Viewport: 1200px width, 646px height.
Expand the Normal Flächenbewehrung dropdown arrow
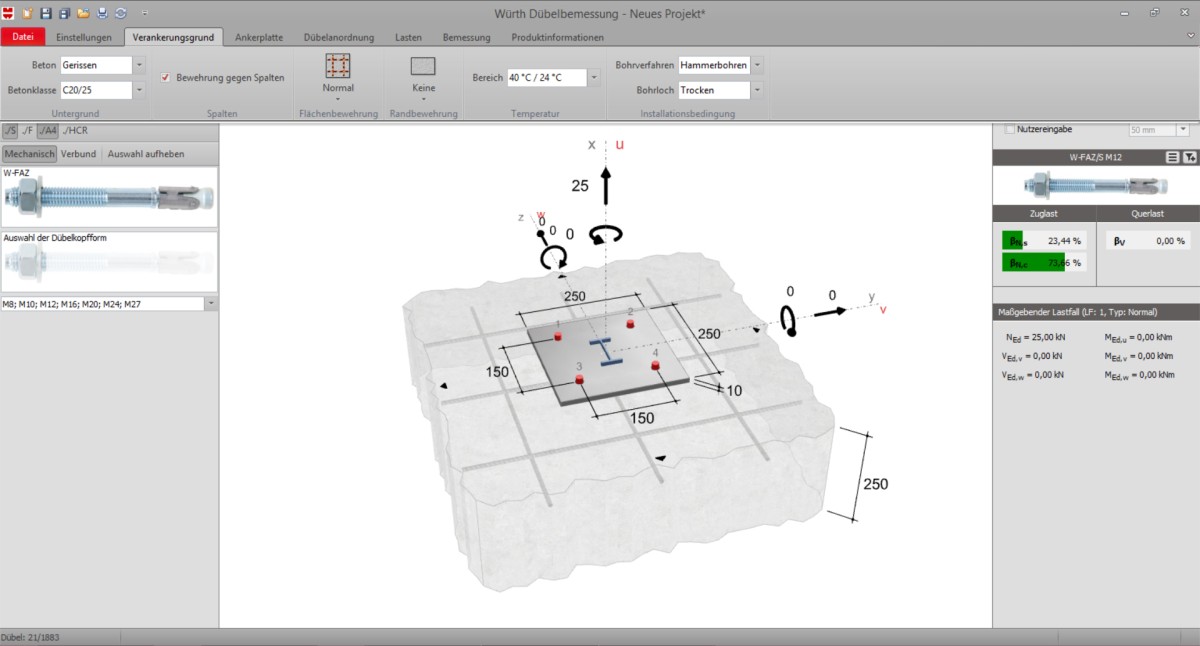point(338,99)
